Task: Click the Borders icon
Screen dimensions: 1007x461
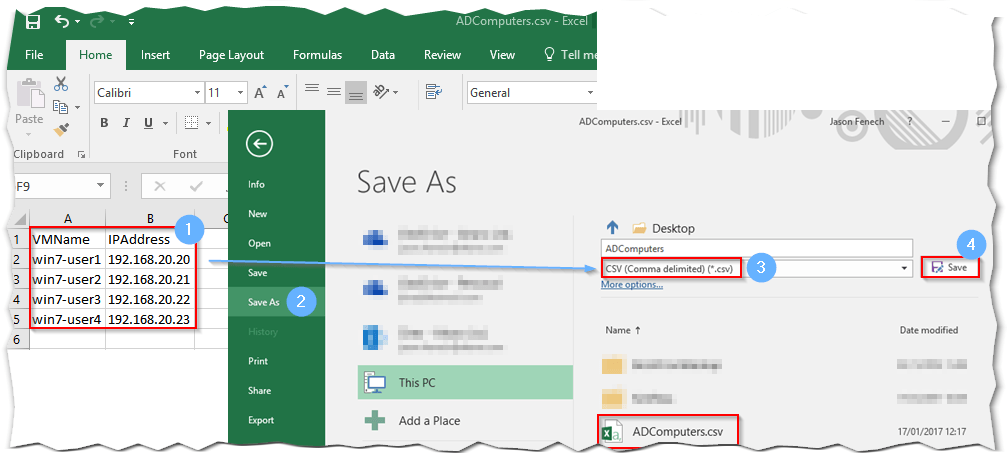Action: [191, 123]
